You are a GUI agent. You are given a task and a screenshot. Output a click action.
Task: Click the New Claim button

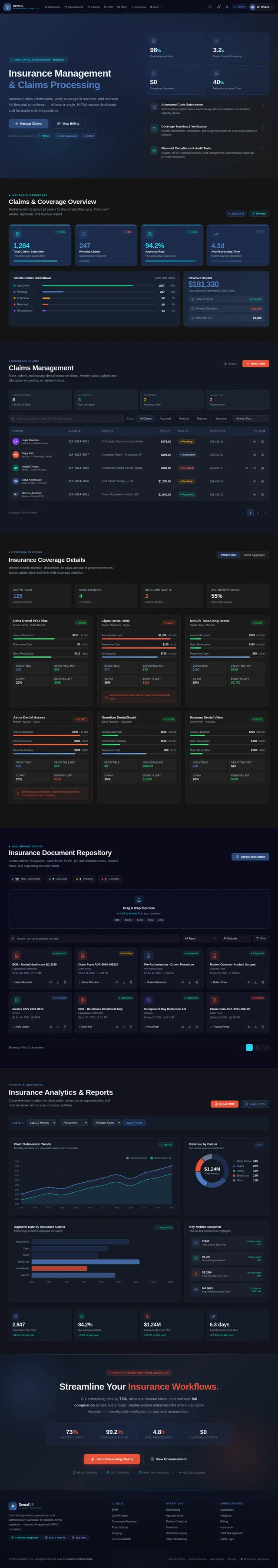click(255, 364)
